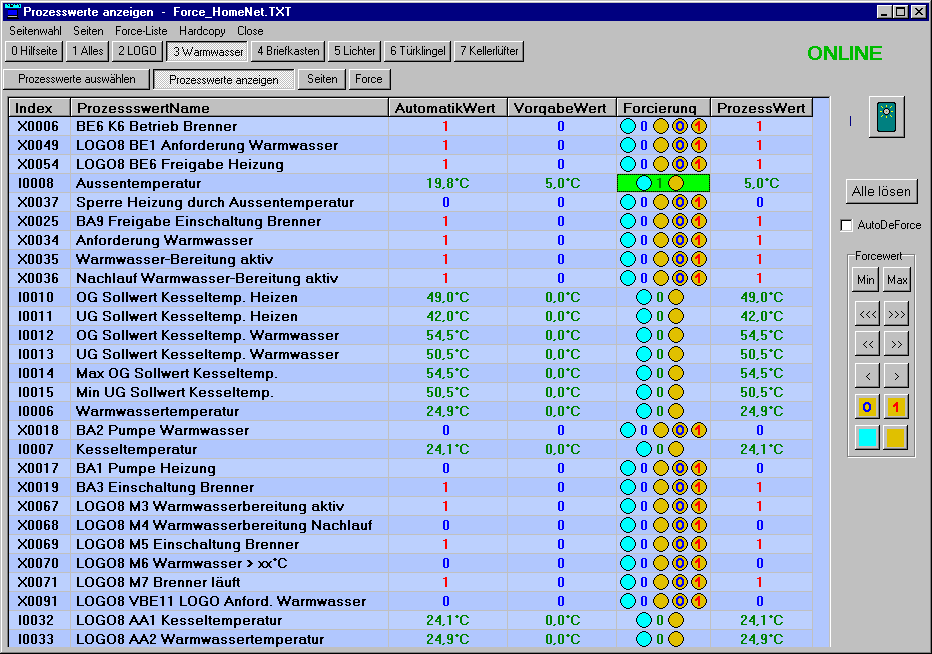Click the ProzessswertName column header

pyautogui.click(x=229, y=108)
